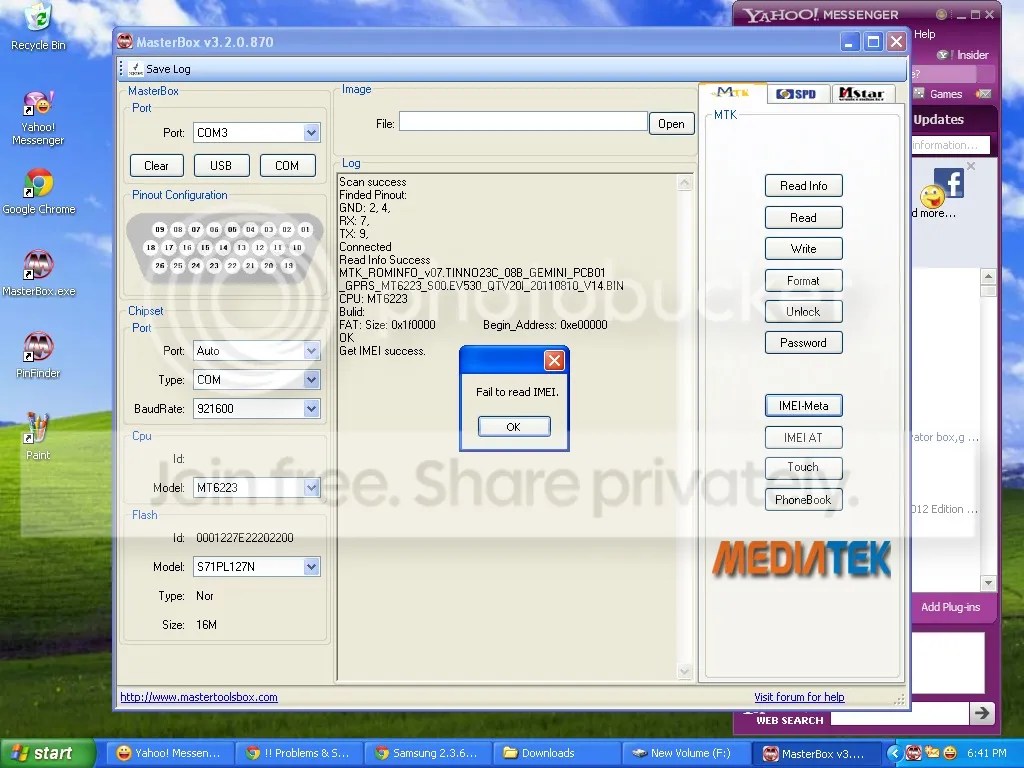Click the image File input field
Viewport: 1024px width, 768px height.
[523, 121]
